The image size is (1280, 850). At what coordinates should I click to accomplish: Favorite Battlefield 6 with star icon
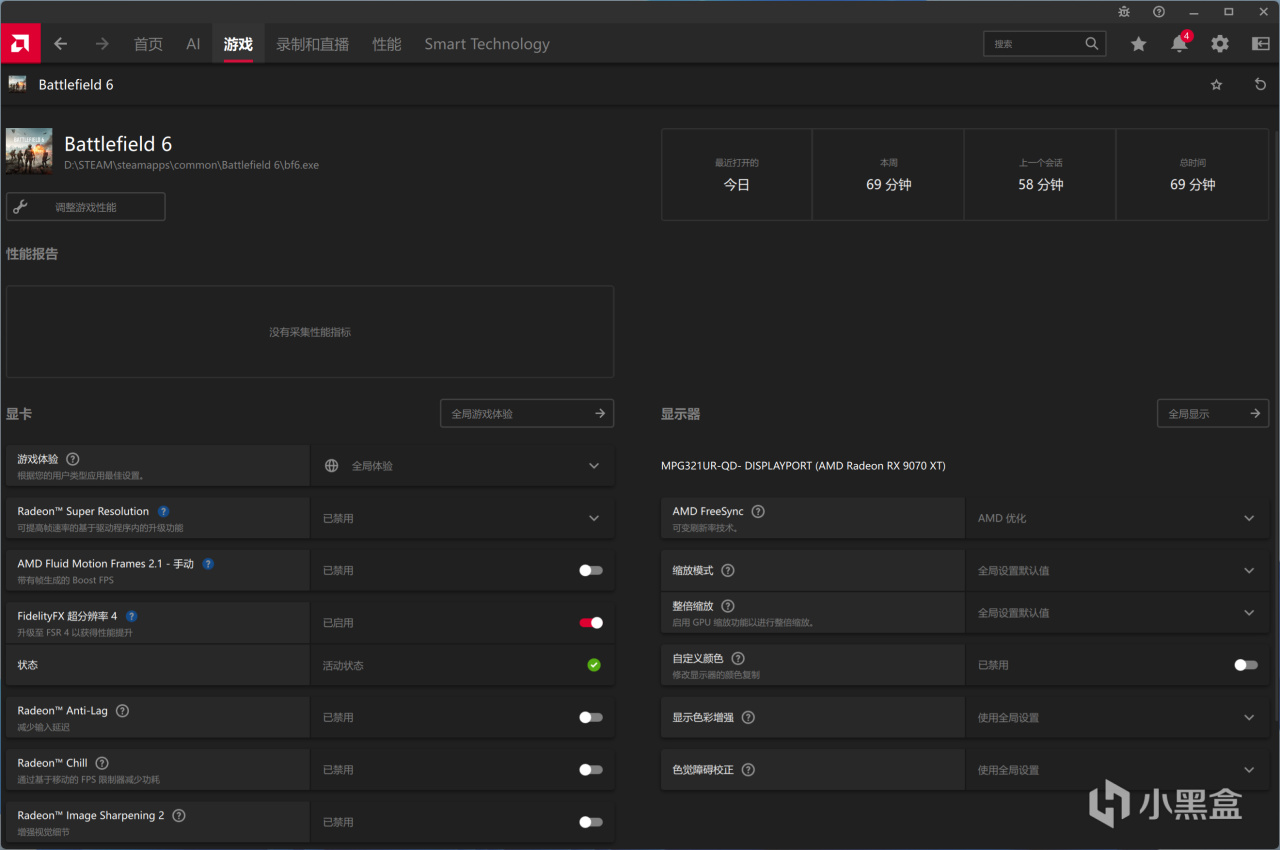tap(1217, 85)
